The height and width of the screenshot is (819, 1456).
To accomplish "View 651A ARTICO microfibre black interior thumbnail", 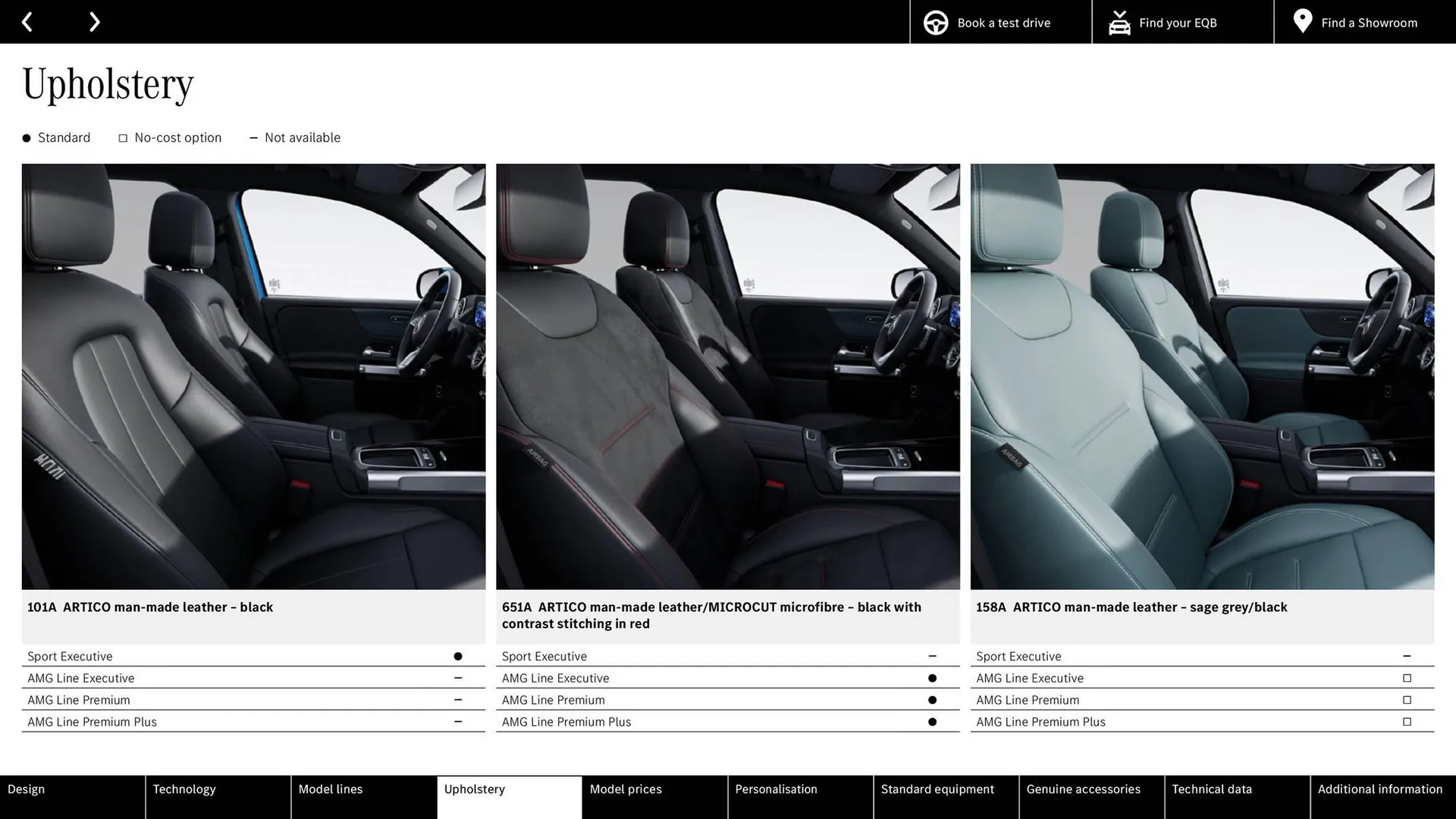I will (x=727, y=376).
